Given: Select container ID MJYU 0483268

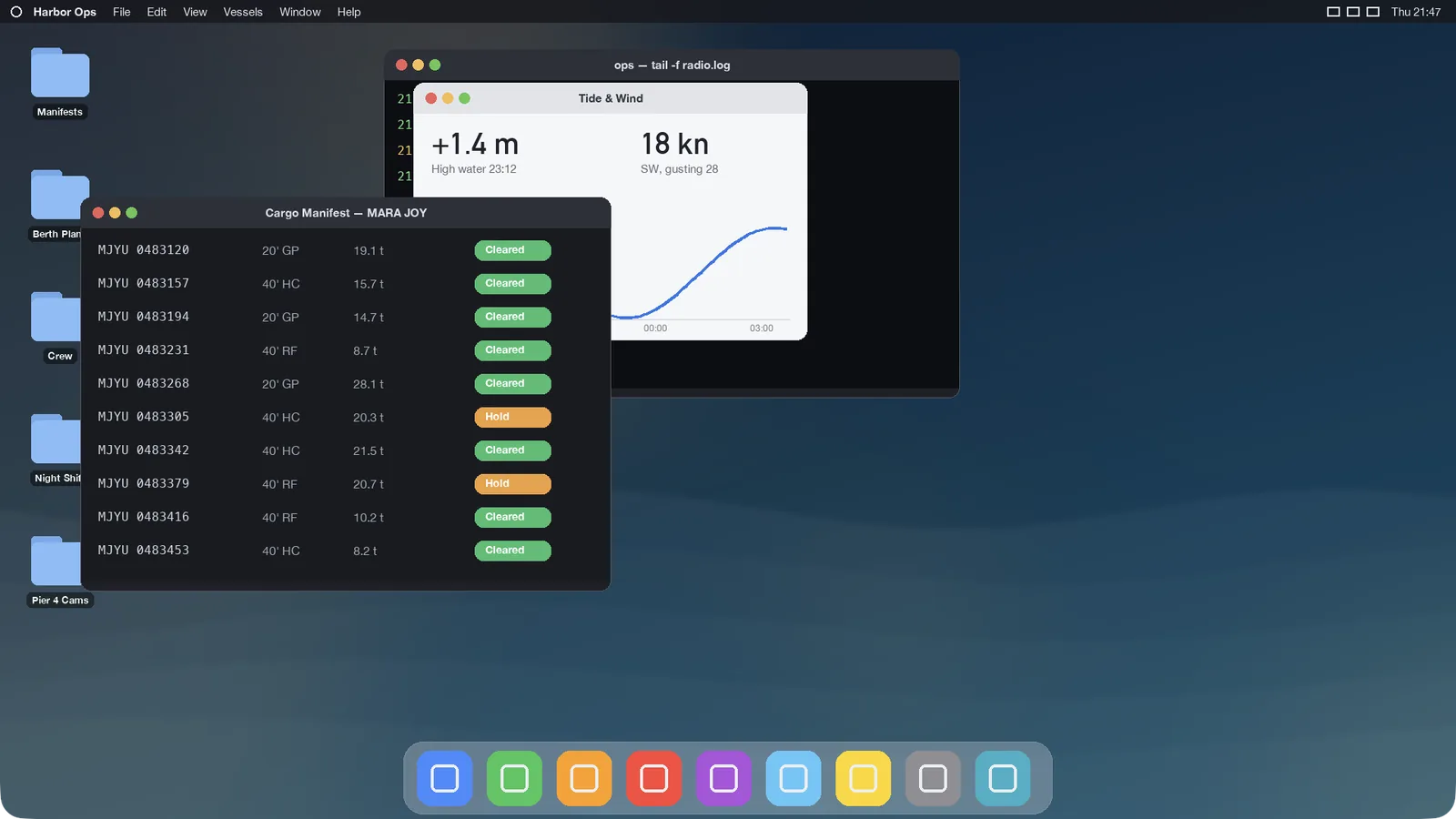Looking at the screenshot, I should click(144, 383).
